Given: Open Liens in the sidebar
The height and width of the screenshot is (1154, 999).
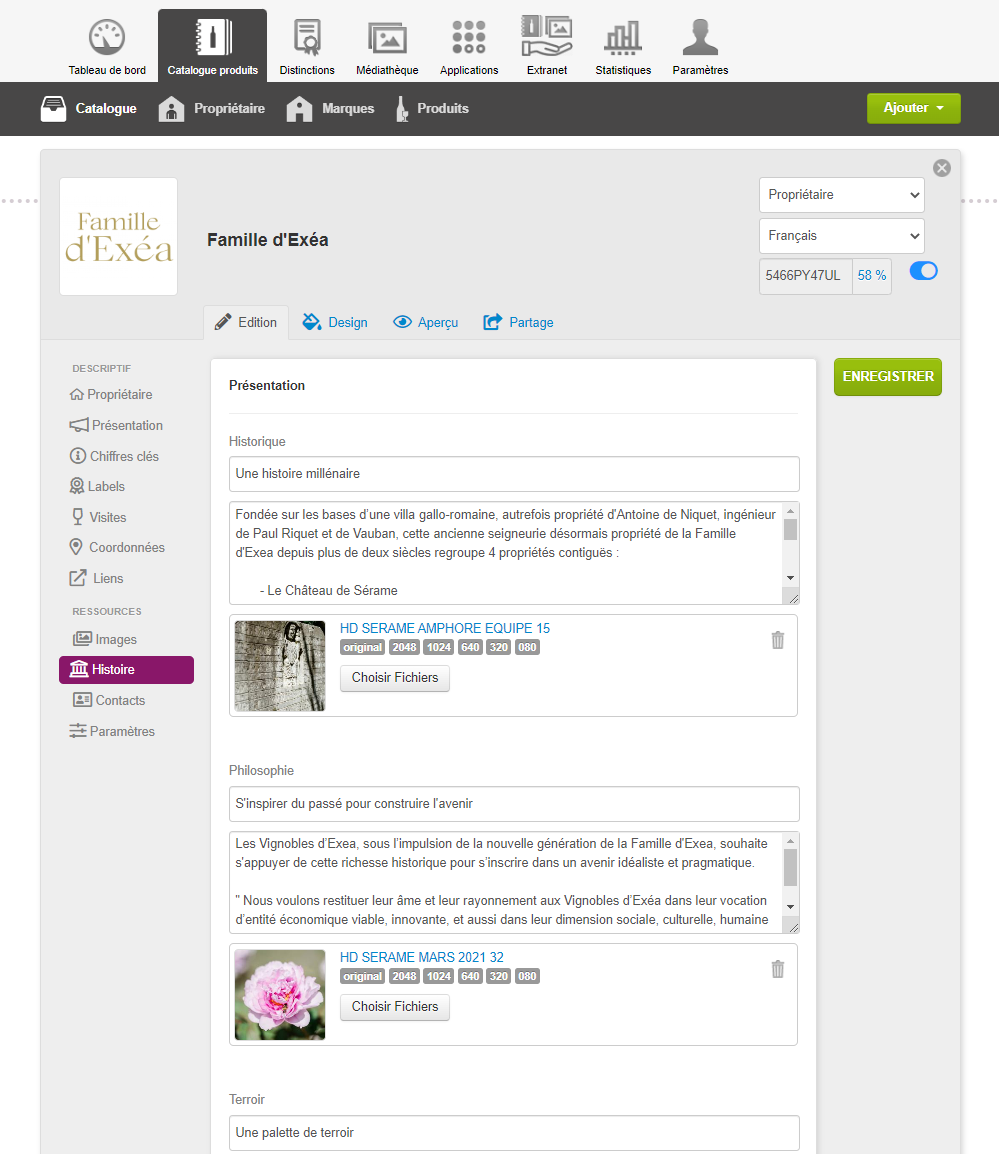Looking at the screenshot, I should 96,578.
